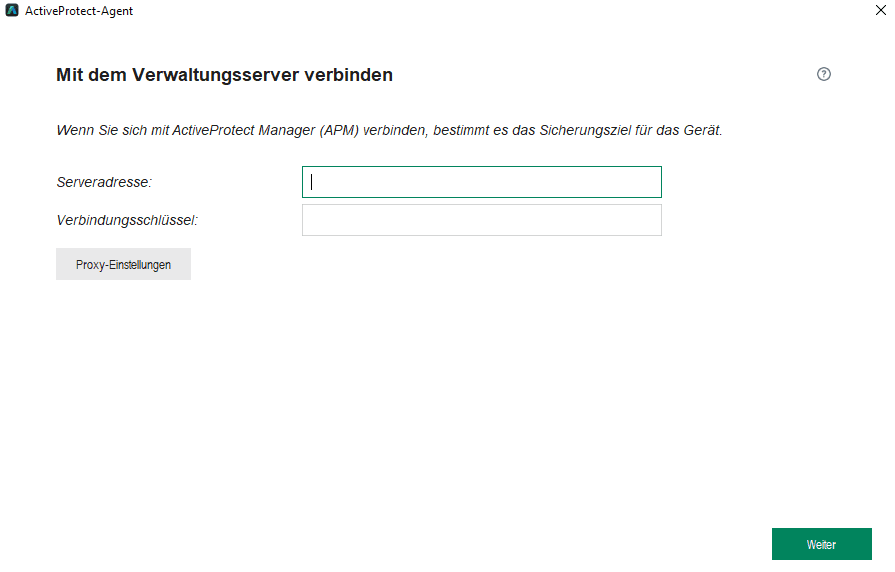
Task: Open Proxy-Einstellungen
Action: (x=123, y=264)
